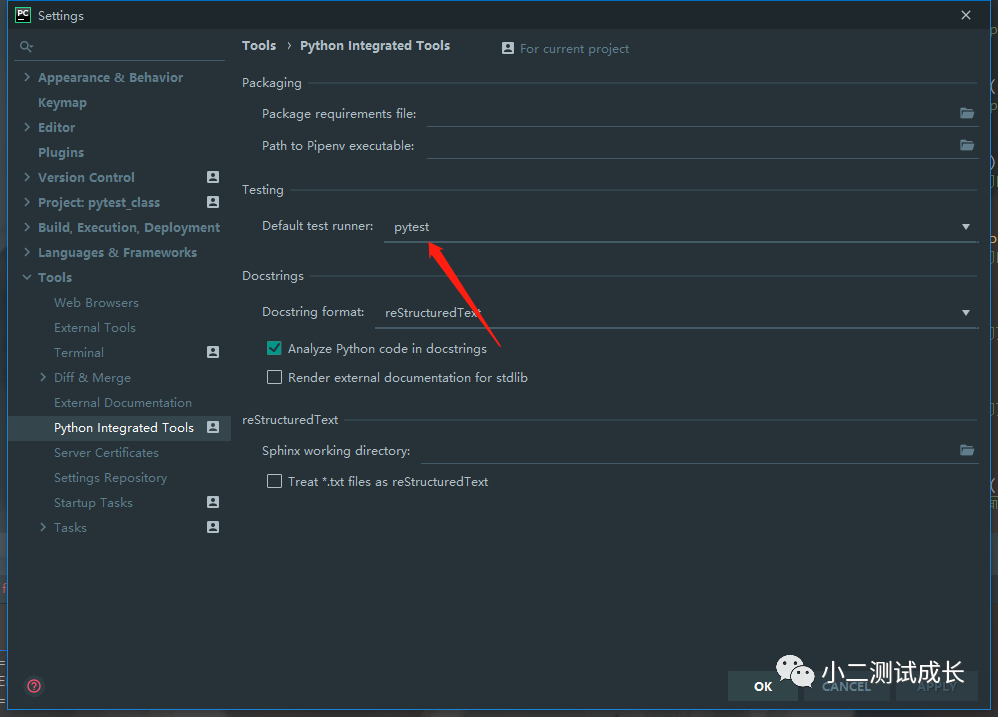The width and height of the screenshot is (998, 717).
Task: Click the Package requirements file text field
Action: click(690, 114)
